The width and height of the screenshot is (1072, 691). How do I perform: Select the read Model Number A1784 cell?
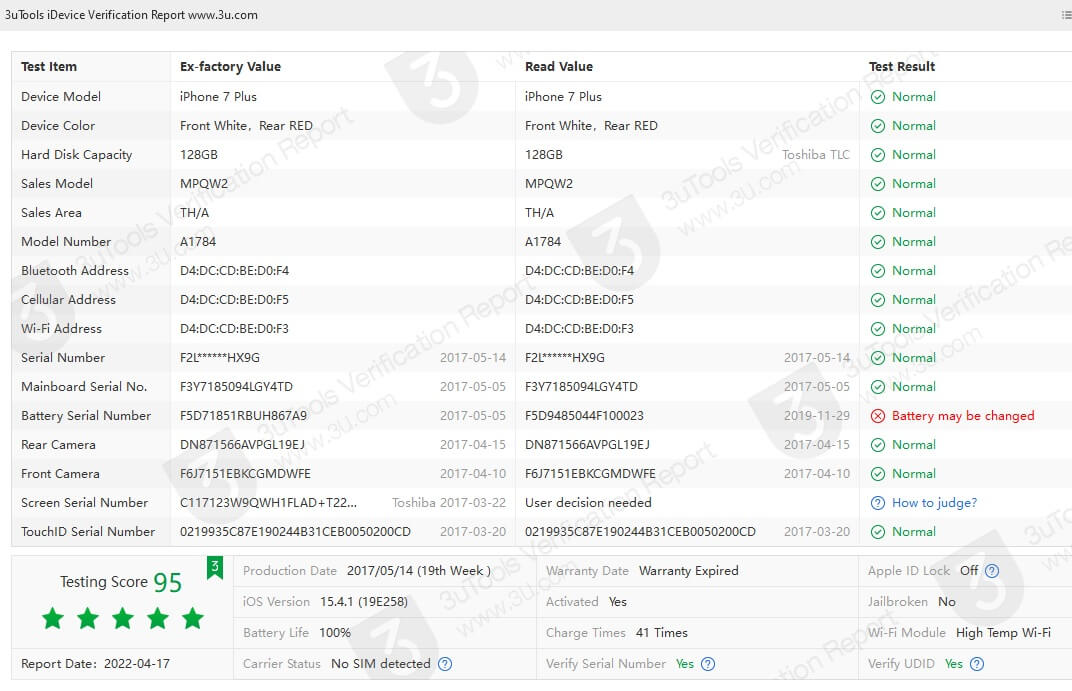(x=542, y=241)
